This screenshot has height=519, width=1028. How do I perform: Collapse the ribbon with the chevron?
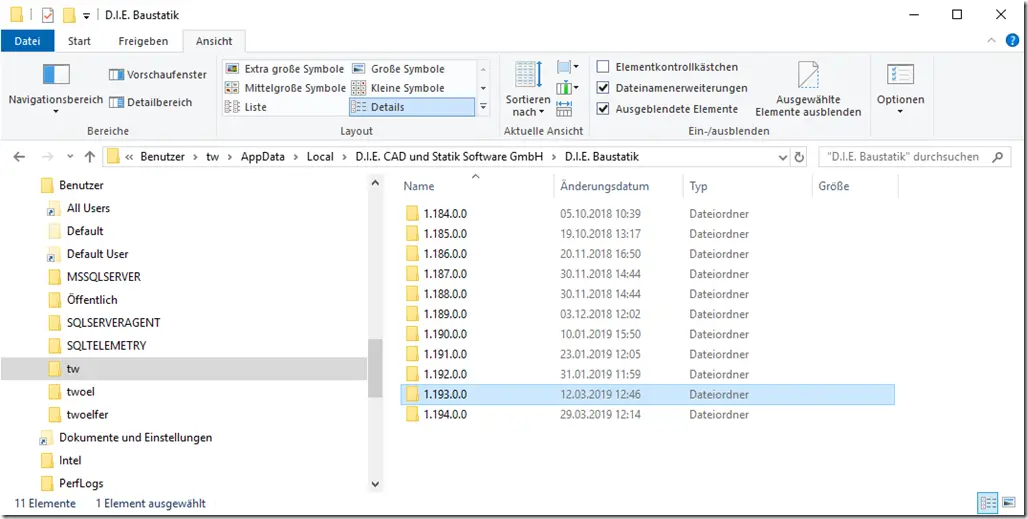991,41
